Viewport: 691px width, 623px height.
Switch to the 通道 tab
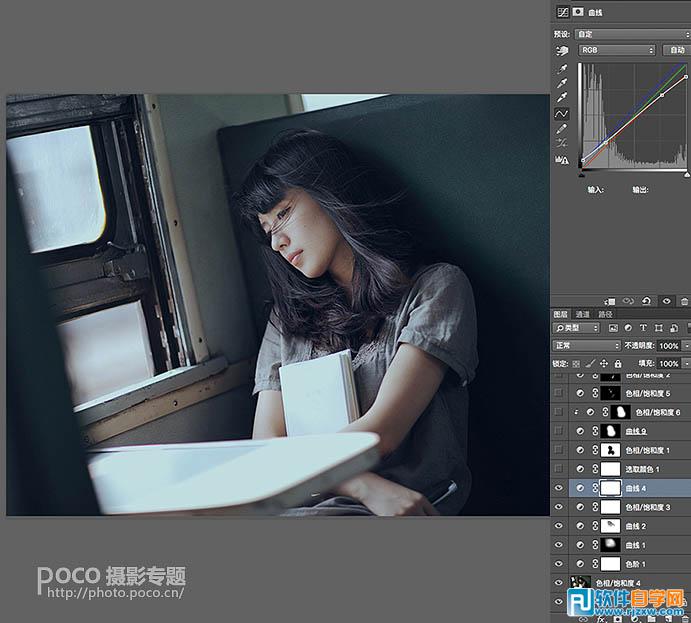pyautogui.click(x=582, y=314)
